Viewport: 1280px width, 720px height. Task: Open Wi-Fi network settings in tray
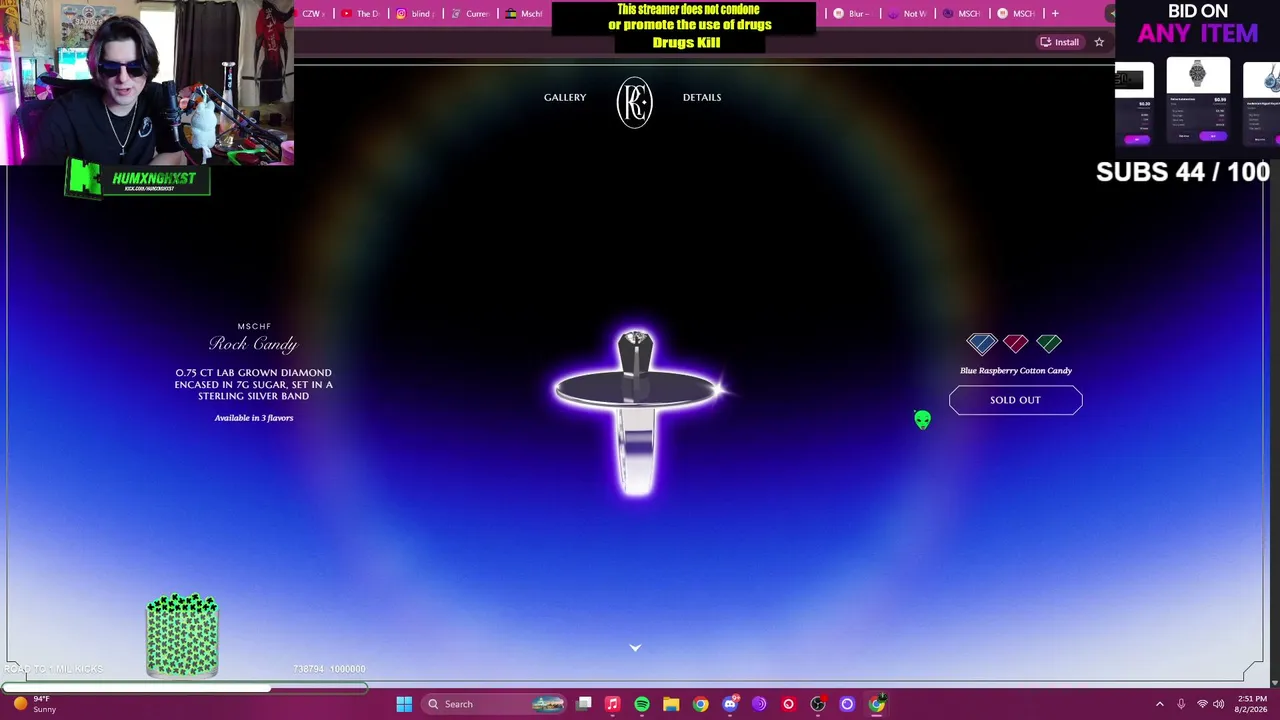click(x=1202, y=704)
